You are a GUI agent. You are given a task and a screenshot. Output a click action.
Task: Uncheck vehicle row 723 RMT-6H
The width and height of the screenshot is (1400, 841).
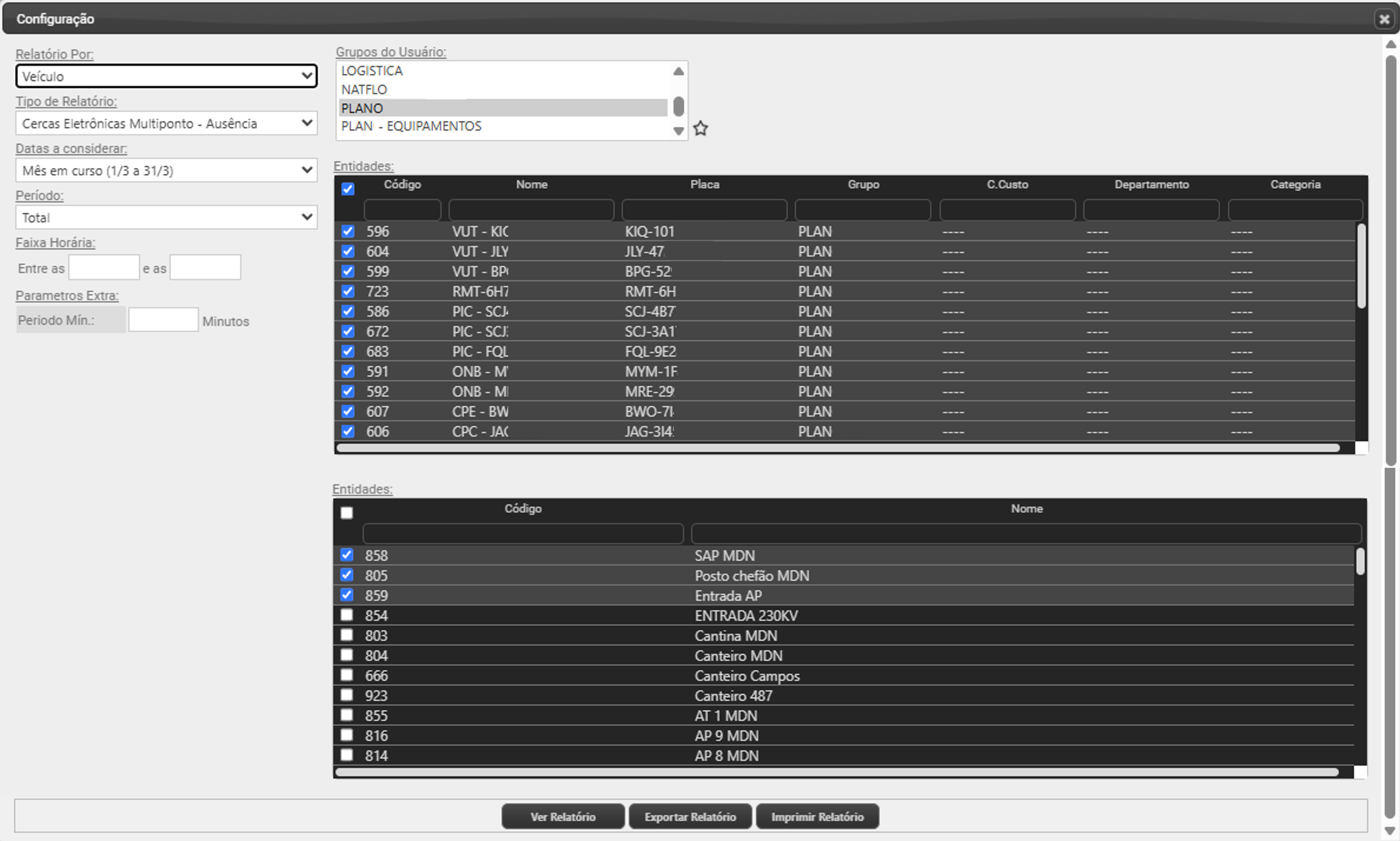(348, 291)
